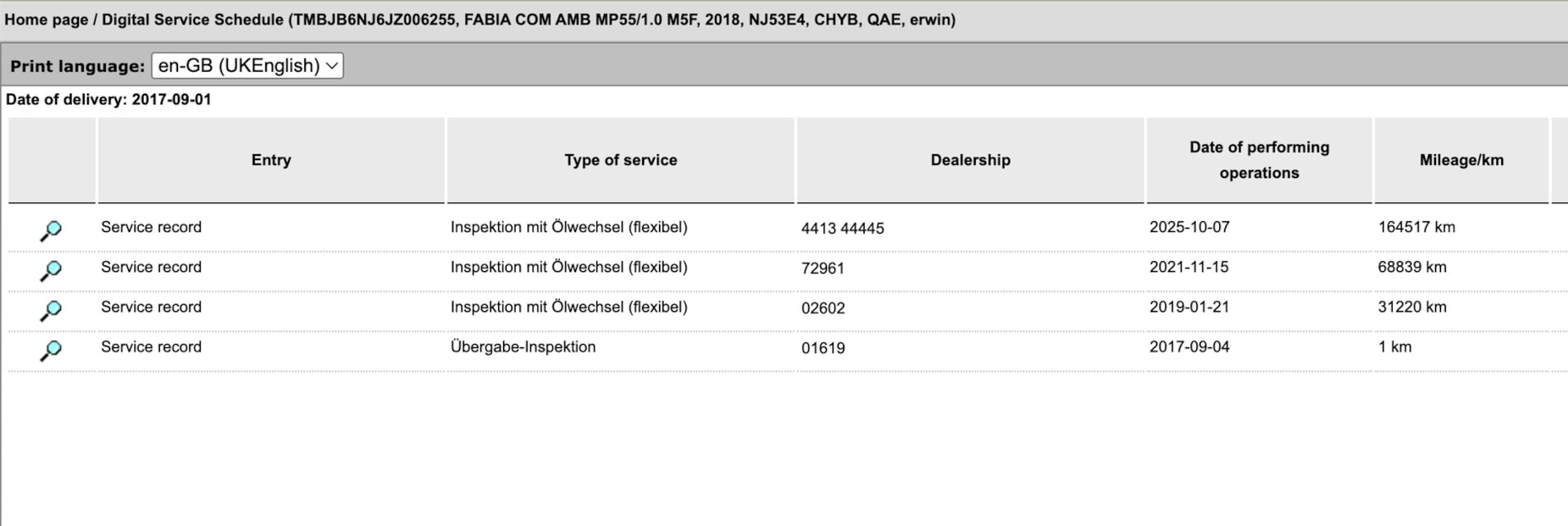Screen dimensions: 1568x526
Task: View details of the 2019-01-21 service record
Action: point(51,310)
